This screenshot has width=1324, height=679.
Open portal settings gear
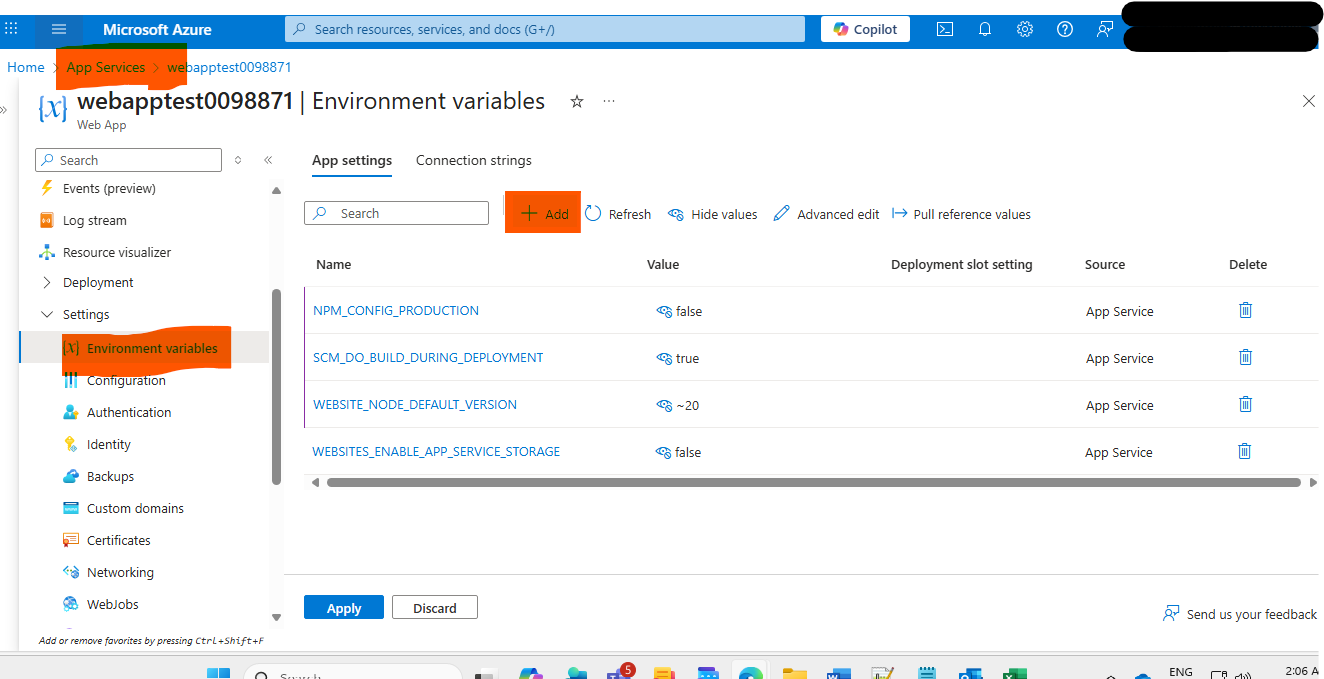[x=1025, y=29]
